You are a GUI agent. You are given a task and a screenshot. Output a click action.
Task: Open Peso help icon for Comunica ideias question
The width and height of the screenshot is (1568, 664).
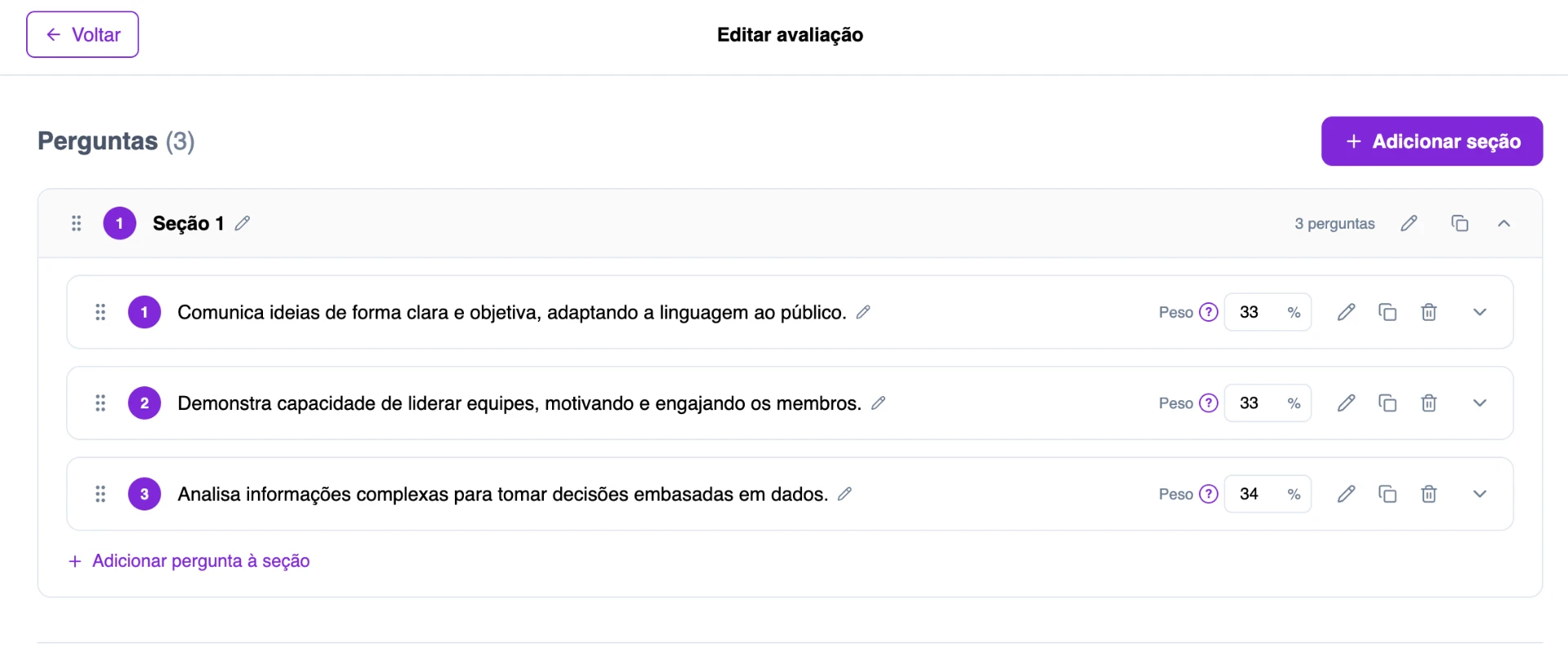click(x=1209, y=312)
